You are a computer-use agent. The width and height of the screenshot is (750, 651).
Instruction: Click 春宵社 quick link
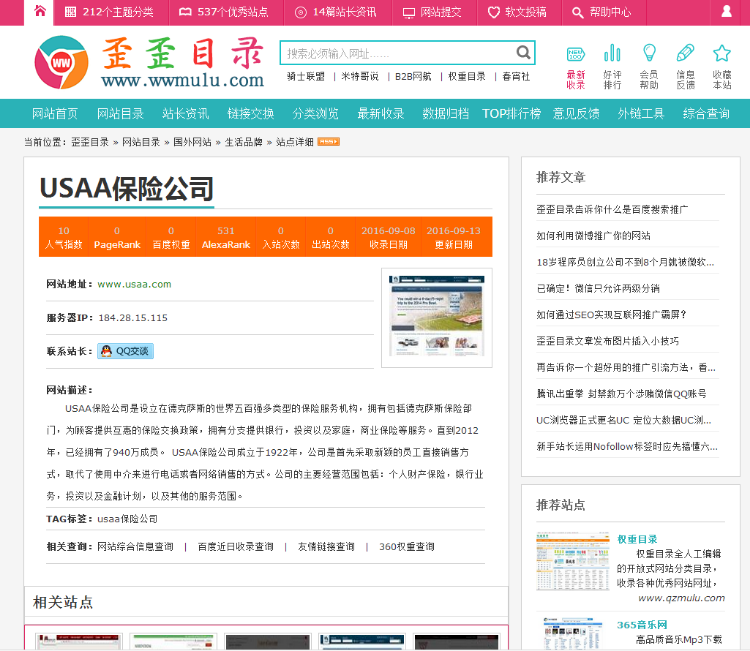coord(516,77)
